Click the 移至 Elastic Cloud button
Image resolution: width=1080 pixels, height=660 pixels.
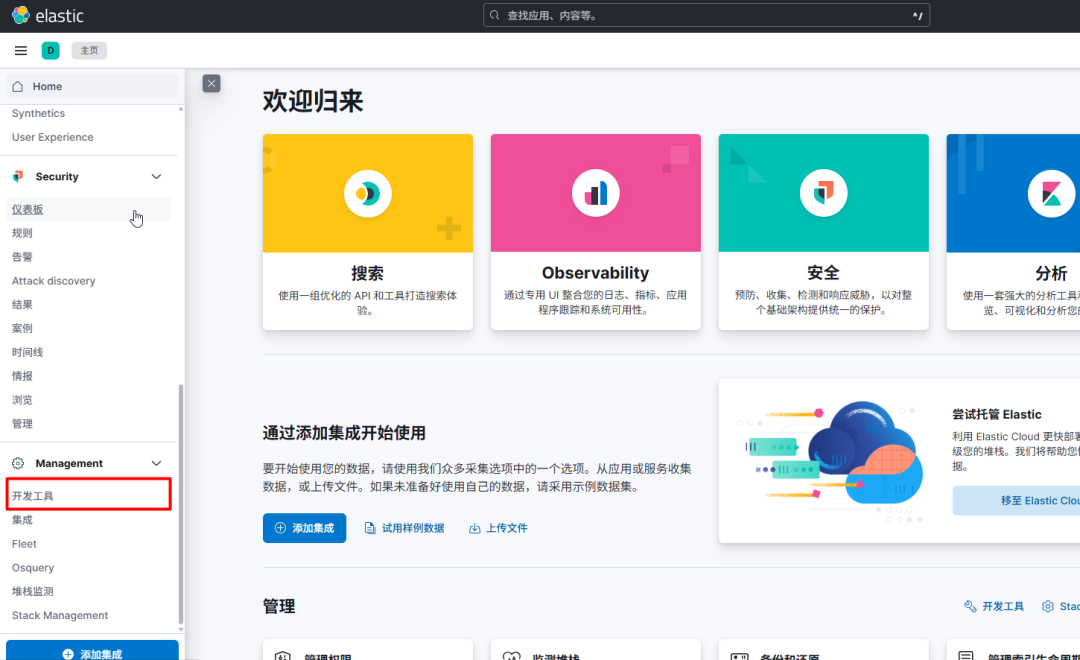coord(1017,501)
